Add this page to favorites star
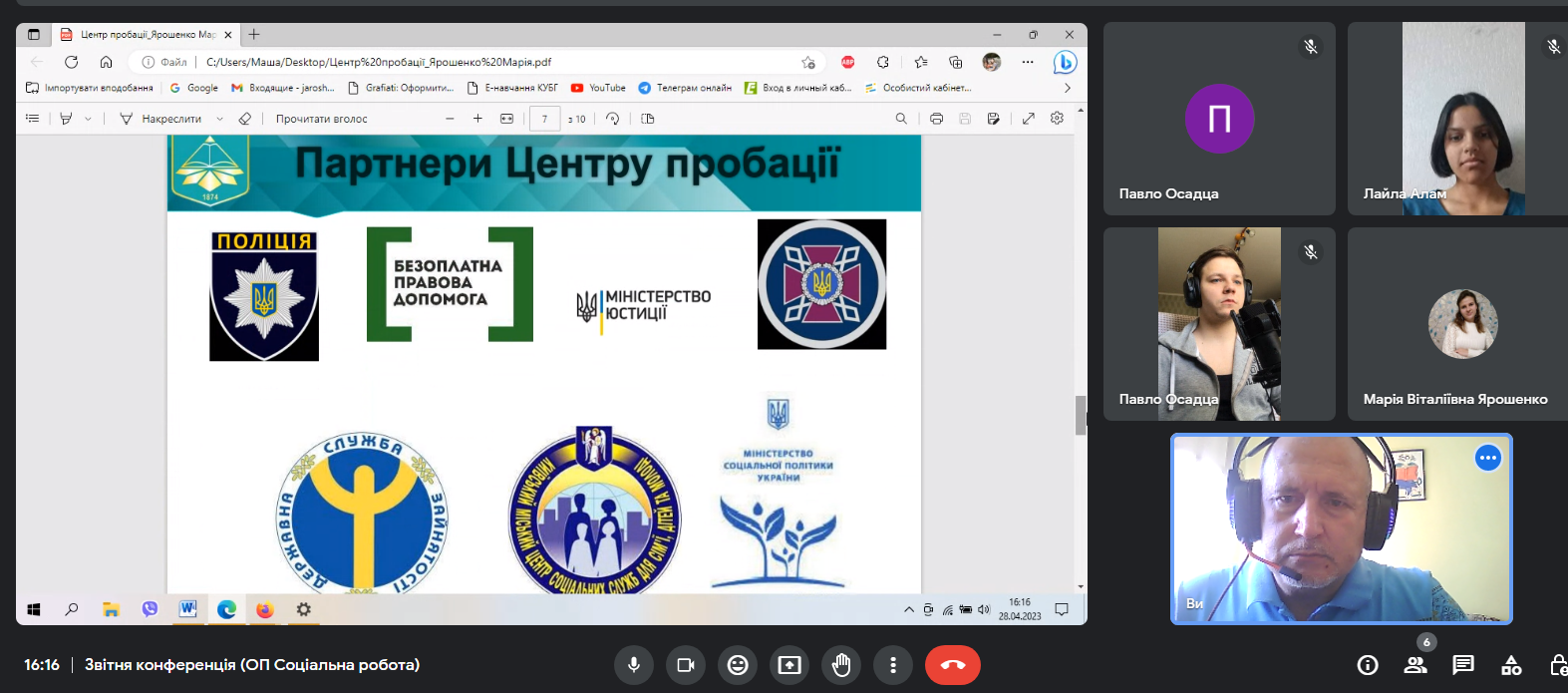The height and width of the screenshot is (693, 1568). pyautogui.click(x=808, y=62)
